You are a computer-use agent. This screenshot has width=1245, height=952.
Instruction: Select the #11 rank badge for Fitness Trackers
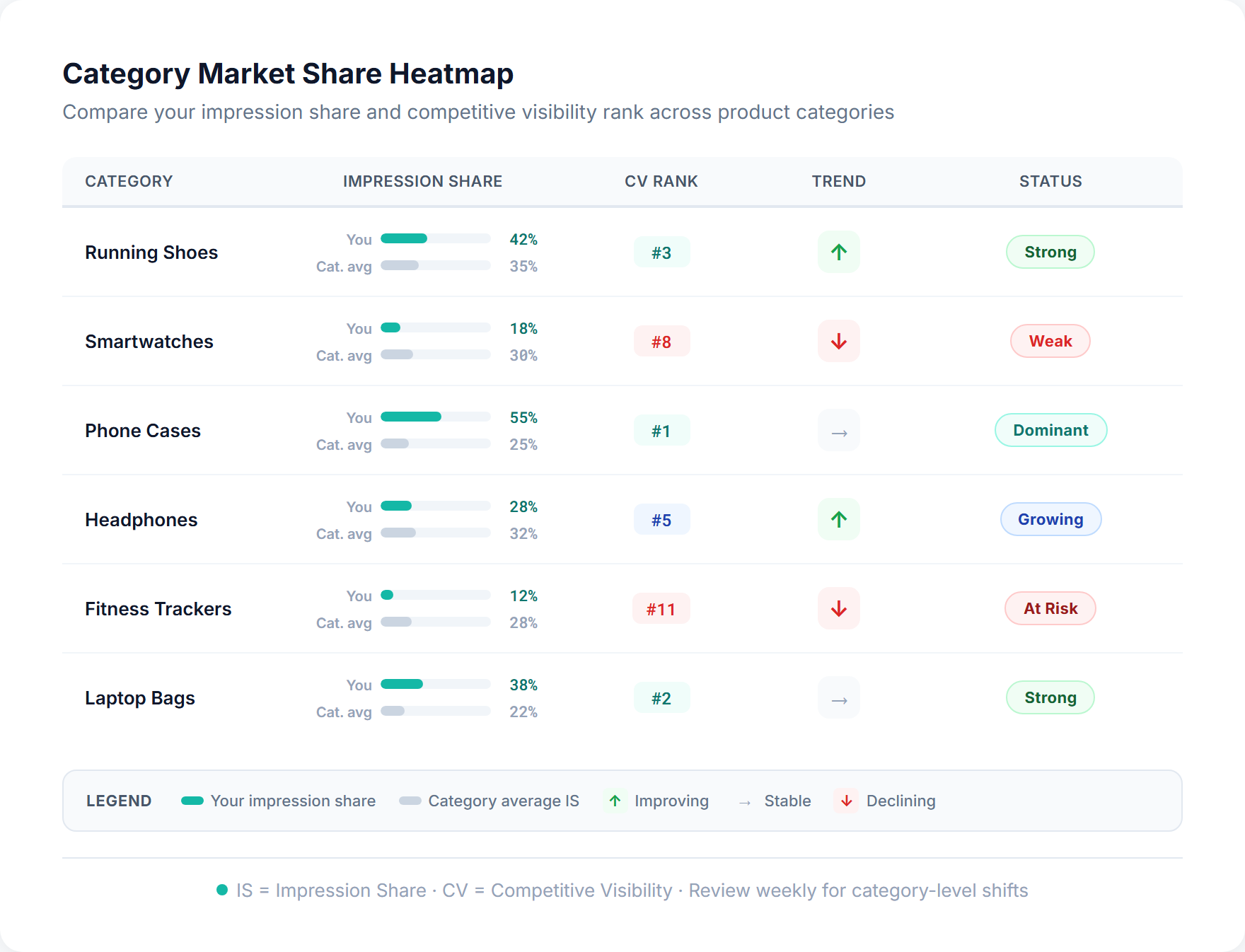tap(661, 608)
